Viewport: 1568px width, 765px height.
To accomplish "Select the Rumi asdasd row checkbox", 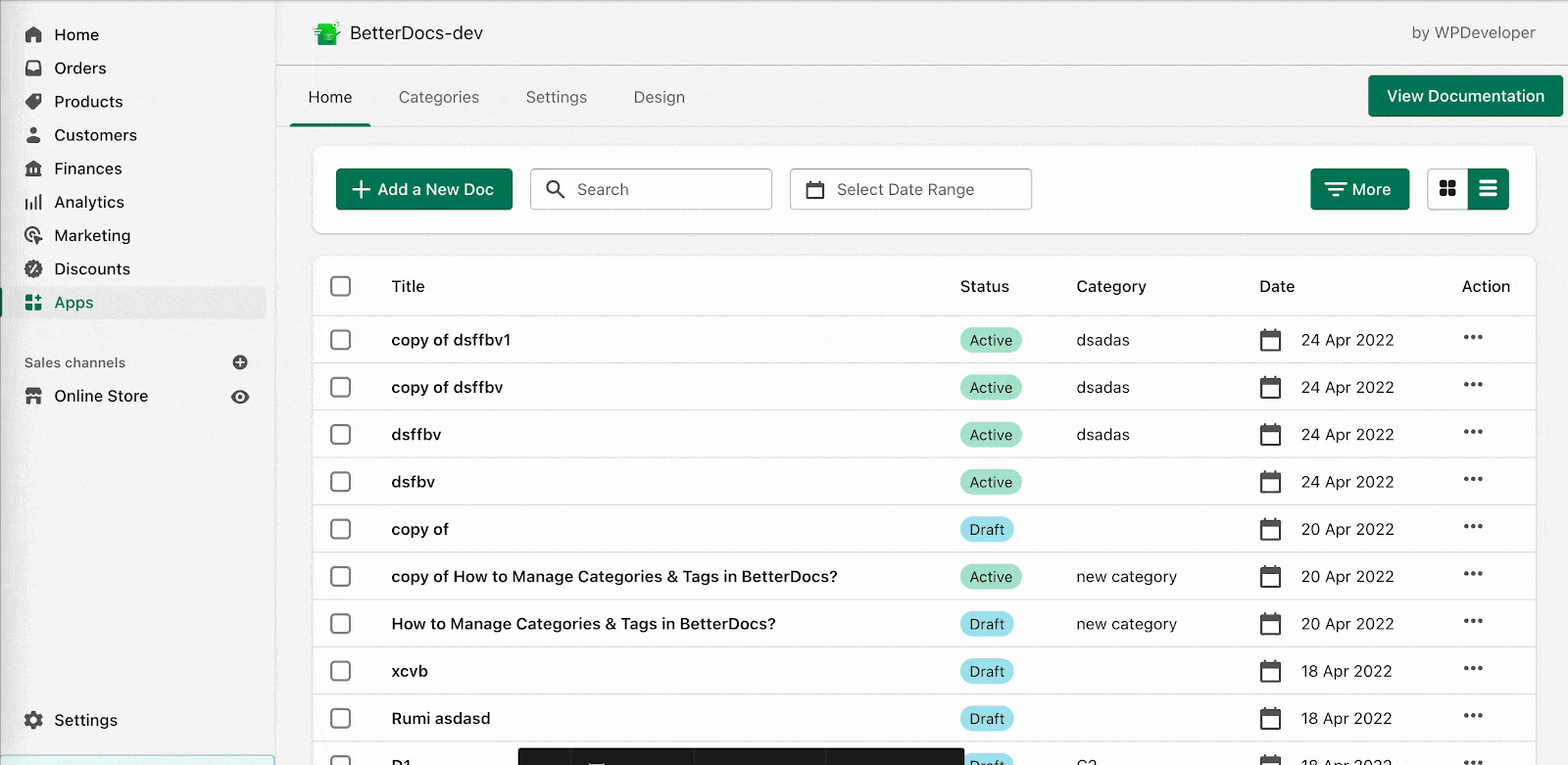I will (341, 718).
